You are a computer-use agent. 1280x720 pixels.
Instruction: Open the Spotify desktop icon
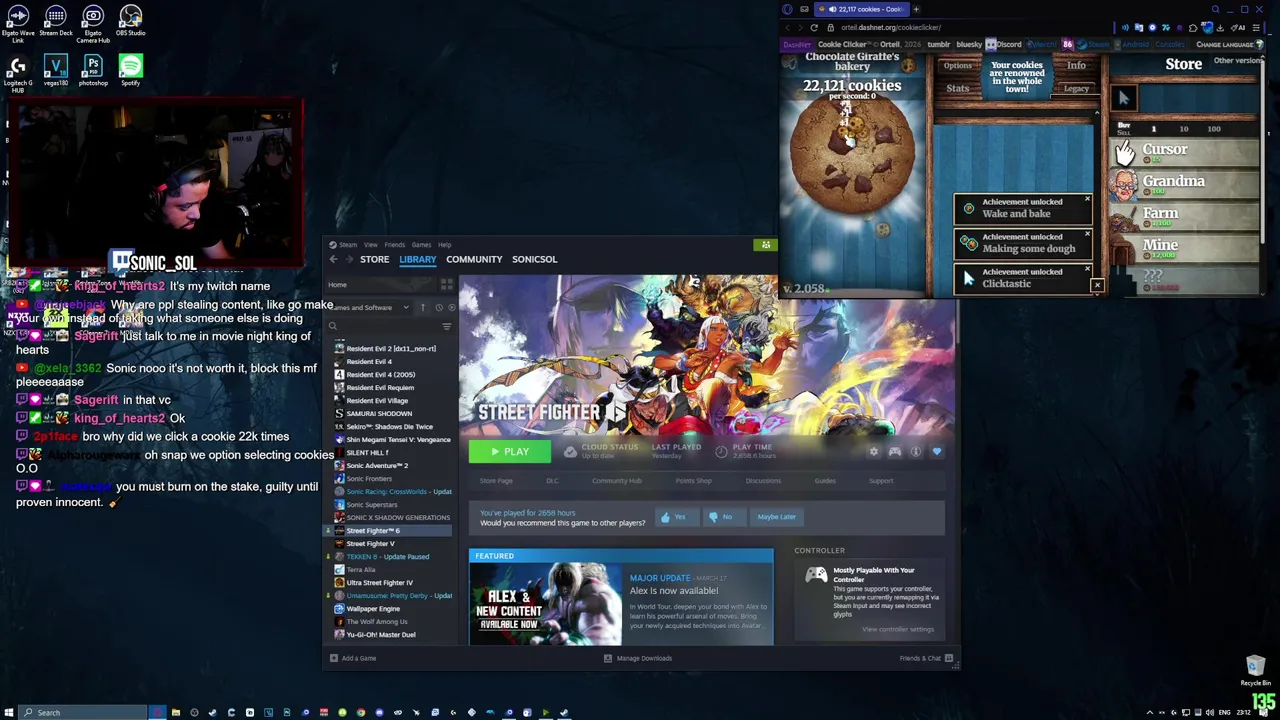pos(130,70)
